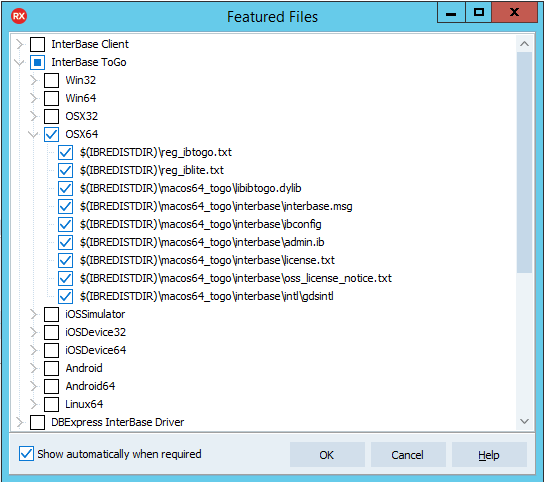Click the RX application icon in title bar
The width and height of the screenshot is (544, 482).
19,16
